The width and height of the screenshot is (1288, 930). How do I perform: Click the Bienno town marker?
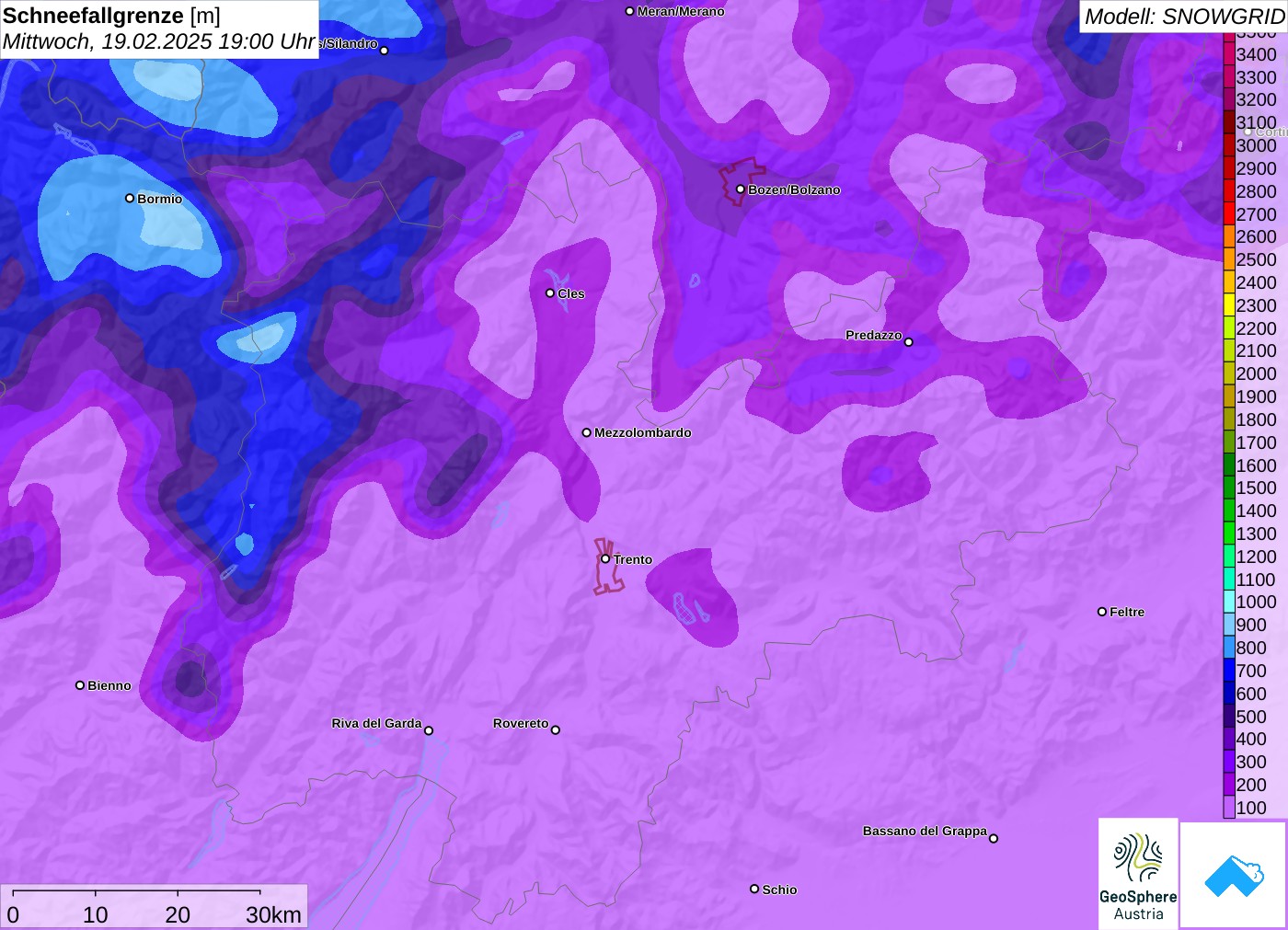click(80, 685)
